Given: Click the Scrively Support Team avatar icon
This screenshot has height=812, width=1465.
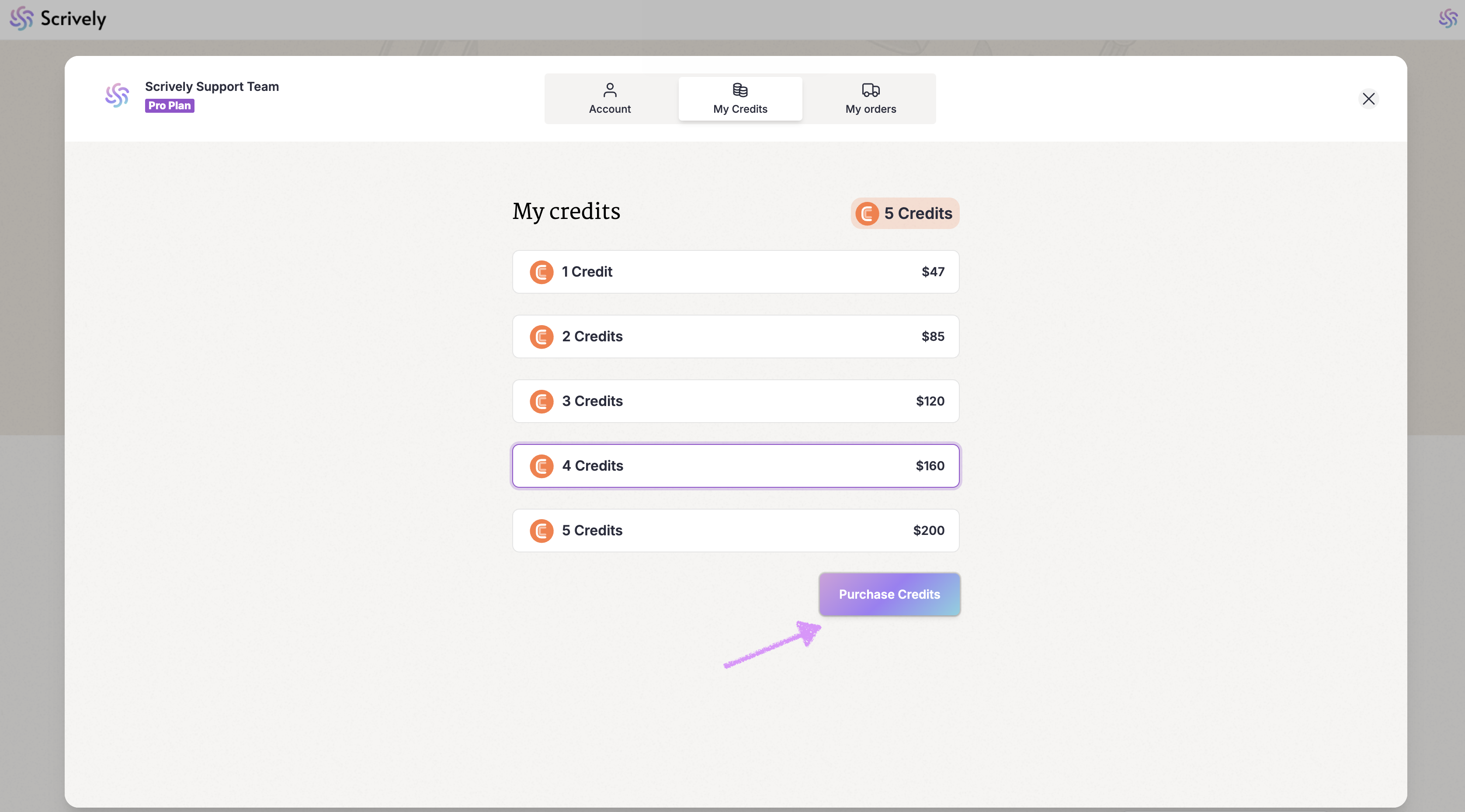Looking at the screenshot, I should click(117, 96).
